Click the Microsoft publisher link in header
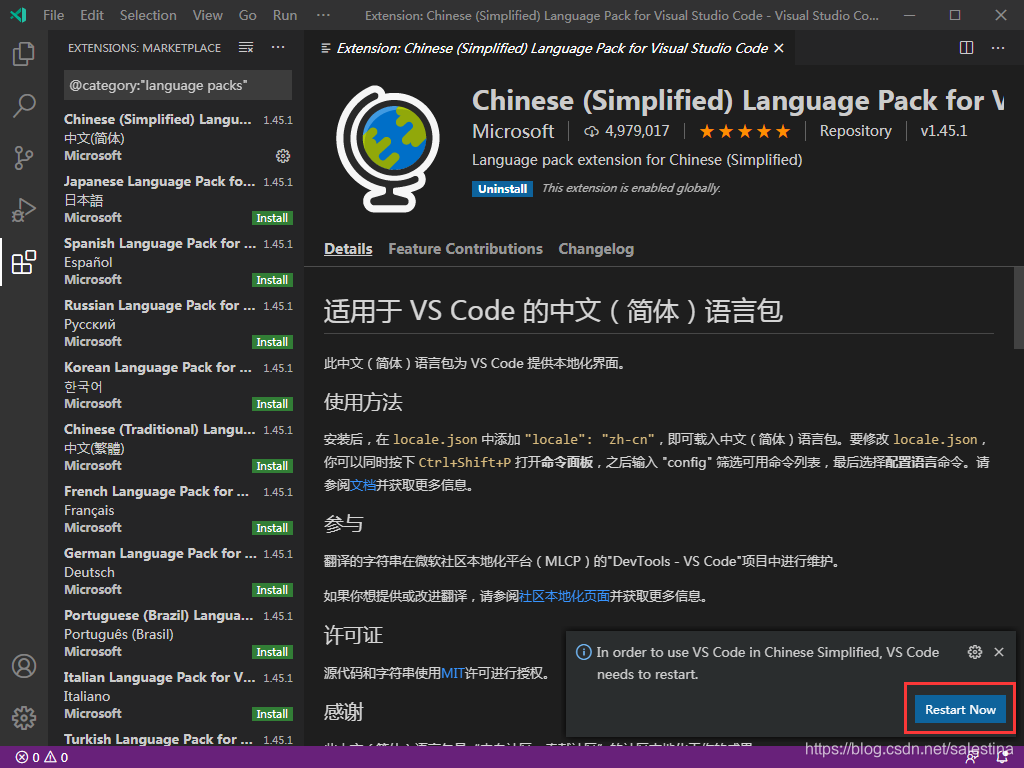 point(513,131)
